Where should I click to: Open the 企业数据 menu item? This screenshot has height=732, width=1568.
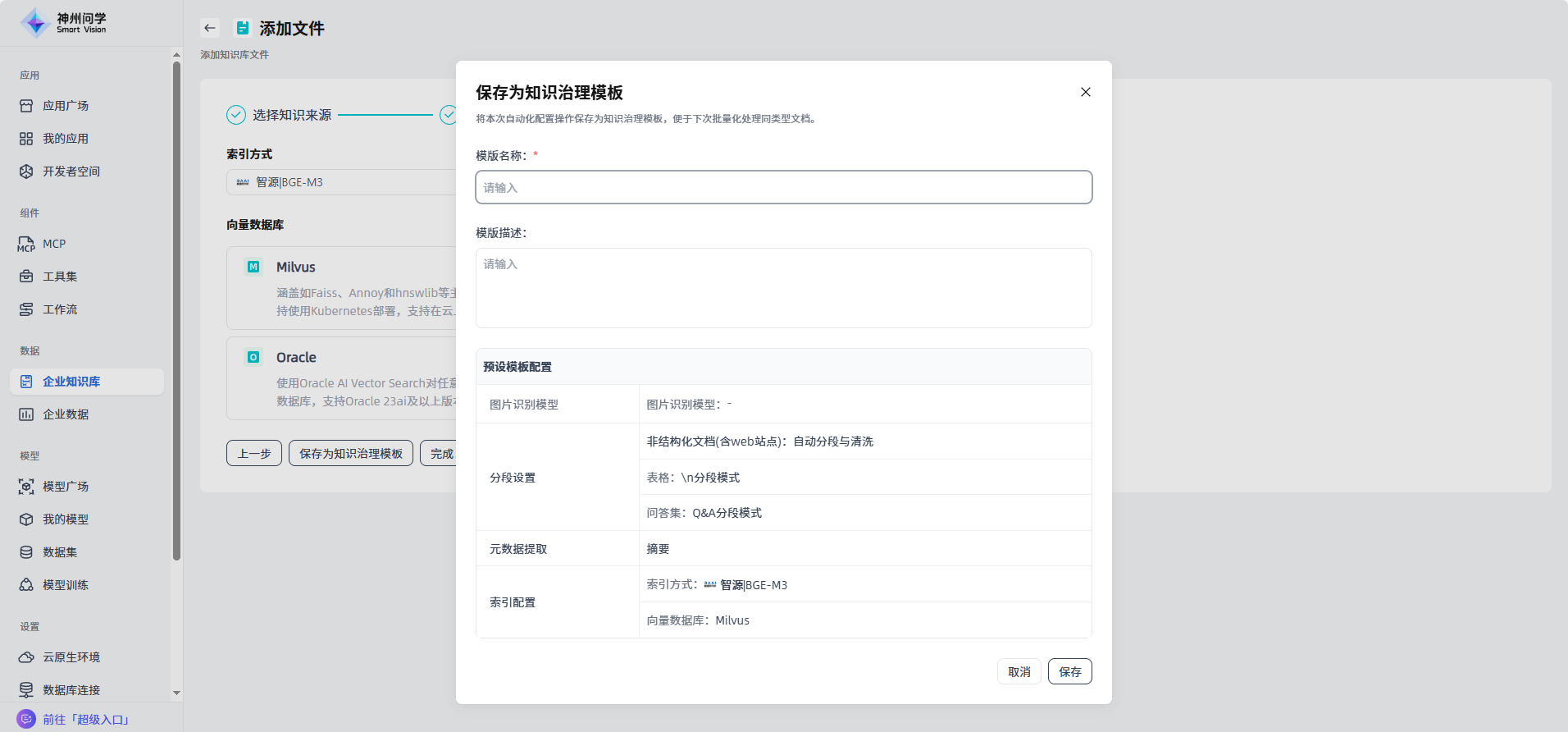pos(66,414)
